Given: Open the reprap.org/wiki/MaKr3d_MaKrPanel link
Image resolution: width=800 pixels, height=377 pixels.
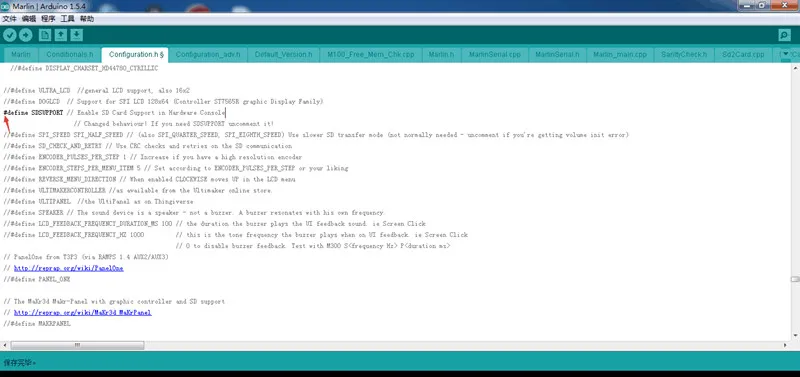Looking at the screenshot, I should tap(83, 313).
